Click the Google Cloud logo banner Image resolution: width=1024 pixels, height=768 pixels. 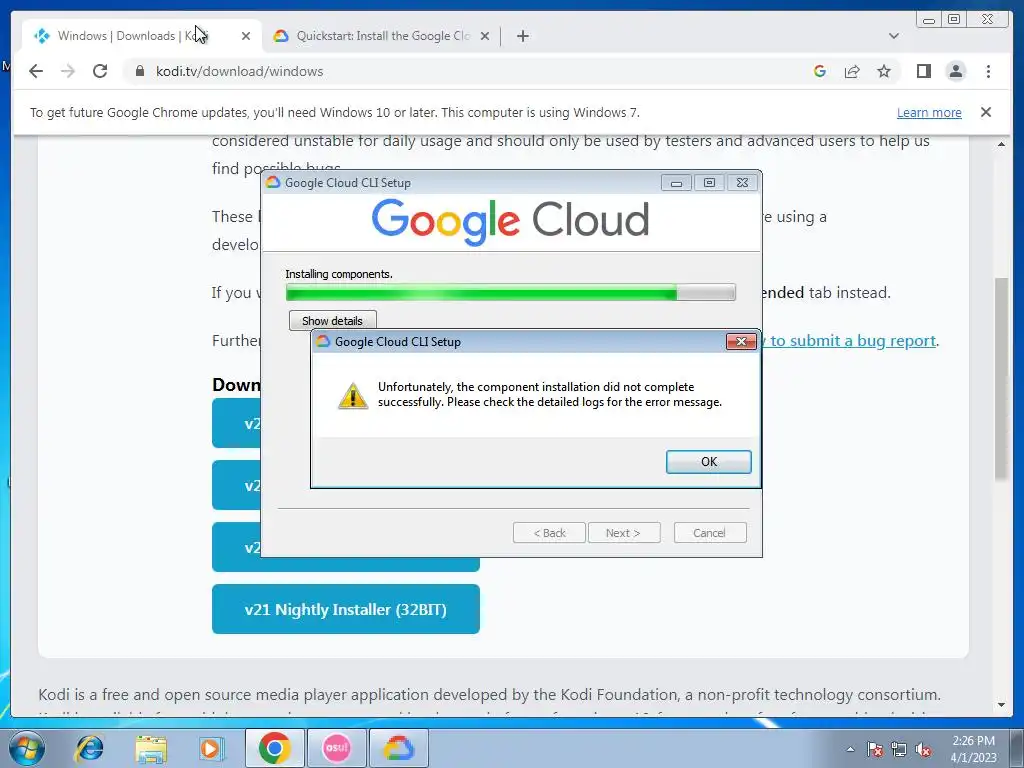pos(511,221)
